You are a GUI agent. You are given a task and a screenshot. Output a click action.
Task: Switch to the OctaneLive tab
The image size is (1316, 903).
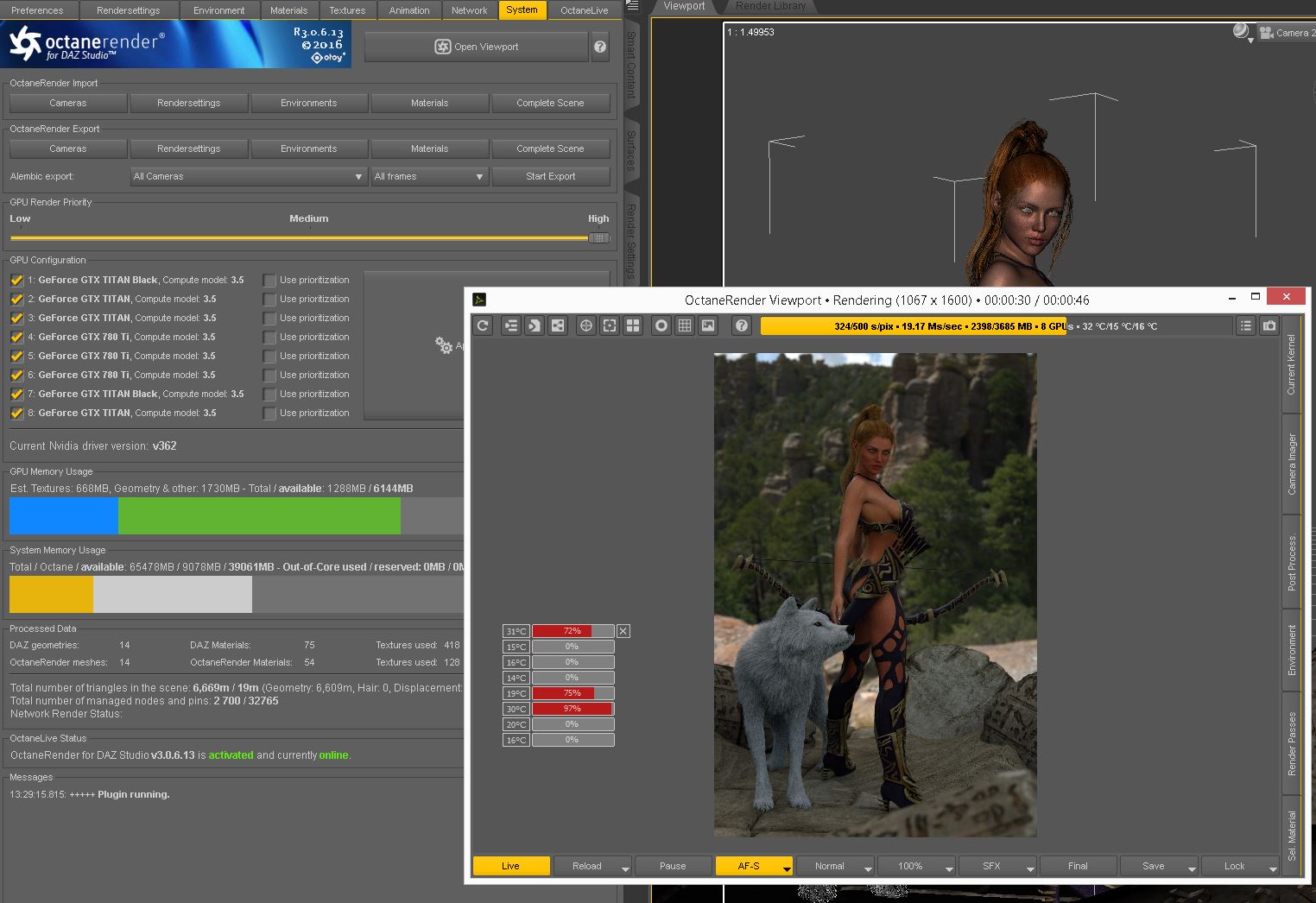pos(585,10)
